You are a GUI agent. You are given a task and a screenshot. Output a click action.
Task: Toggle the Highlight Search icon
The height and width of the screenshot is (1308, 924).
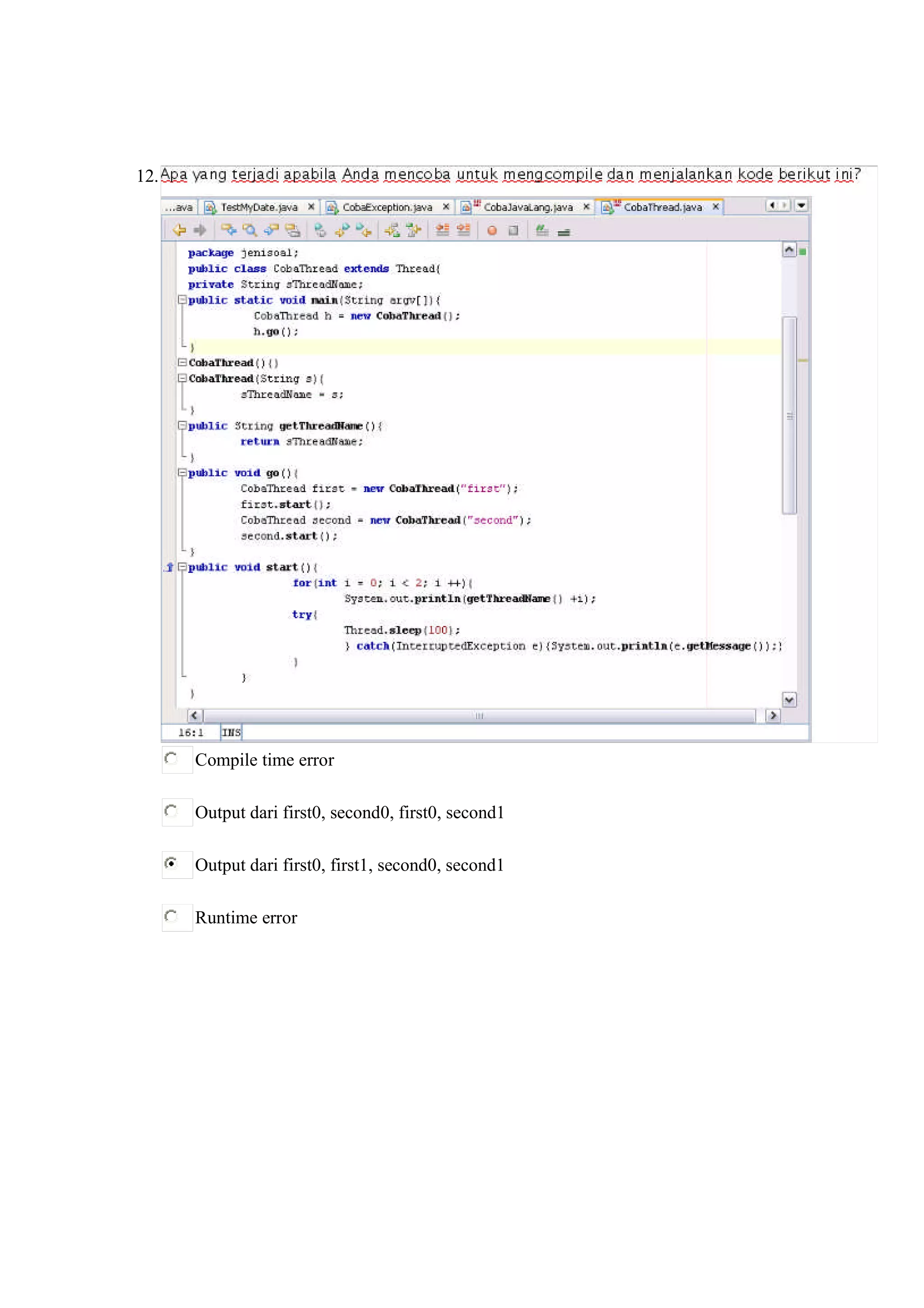(292, 230)
